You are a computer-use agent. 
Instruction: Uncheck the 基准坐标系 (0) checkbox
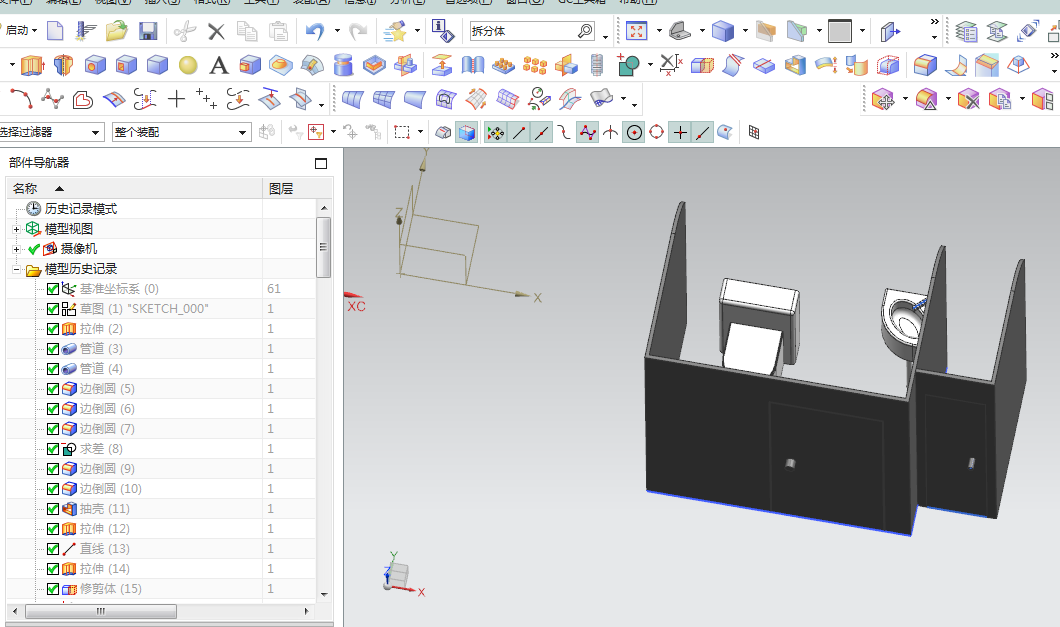coord(53,289)
